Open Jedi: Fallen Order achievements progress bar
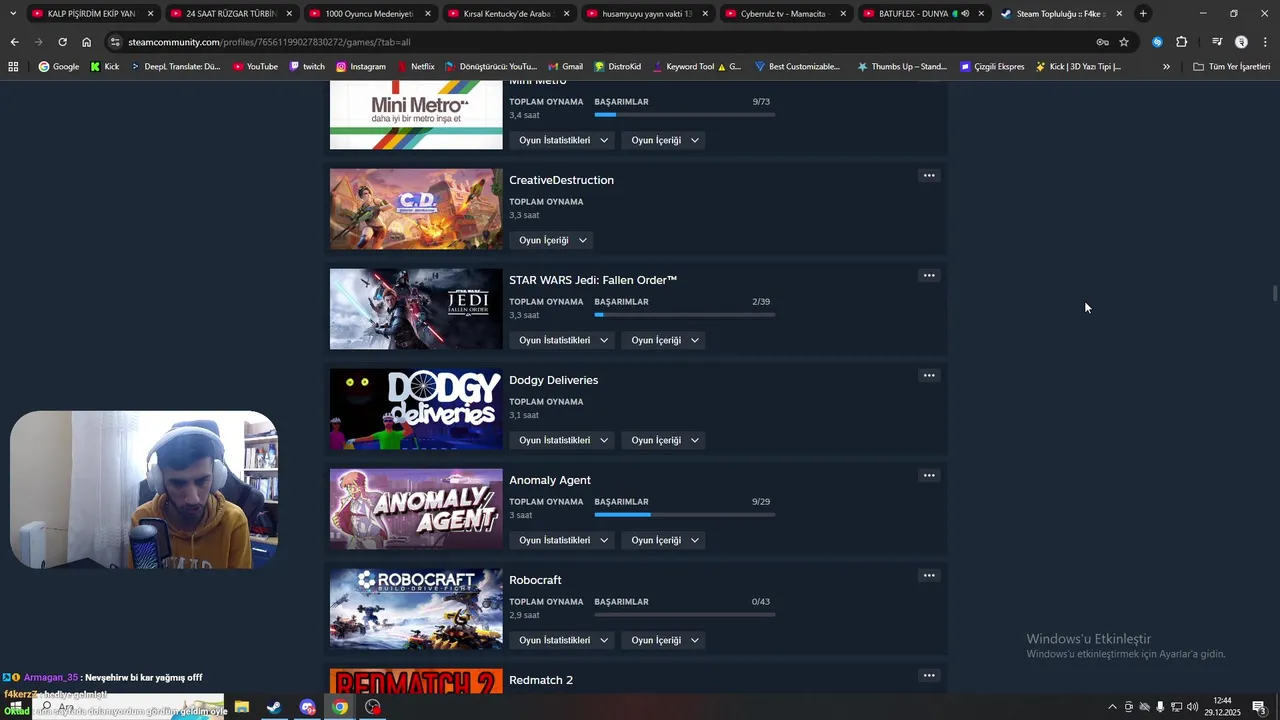Image resolution: width=1280 pixels, height=720 pixels. [684, 315]
